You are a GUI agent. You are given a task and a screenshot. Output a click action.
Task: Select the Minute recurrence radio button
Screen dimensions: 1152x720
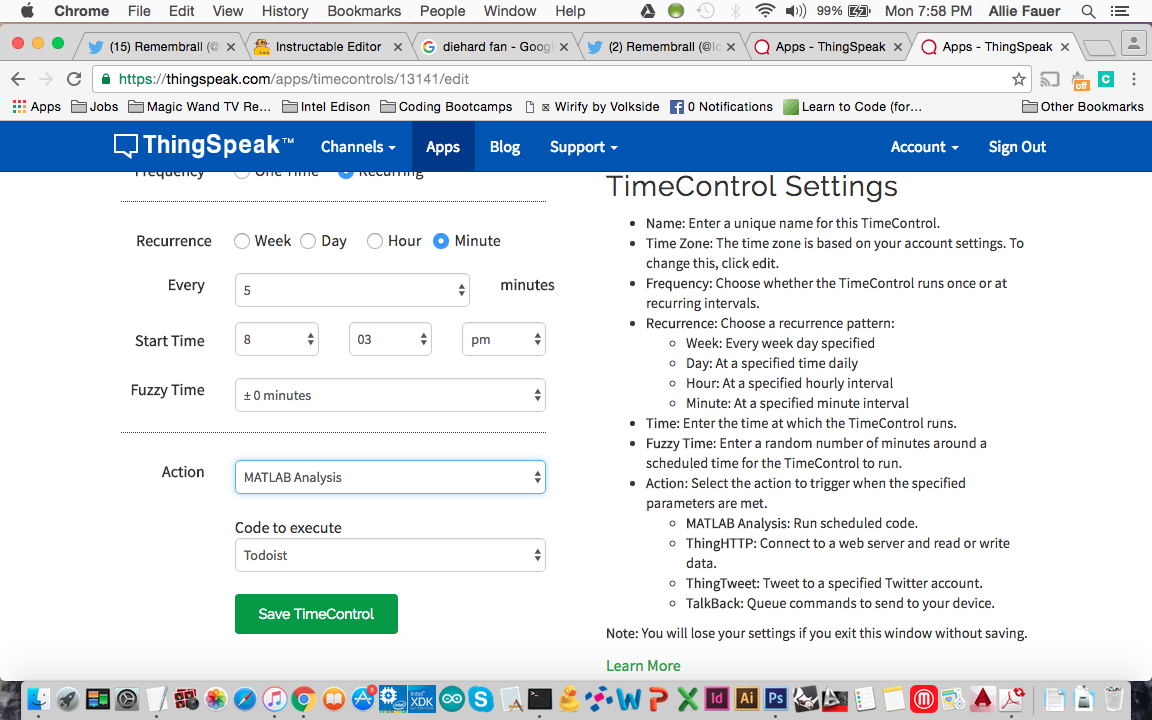[x=441, y=241]
